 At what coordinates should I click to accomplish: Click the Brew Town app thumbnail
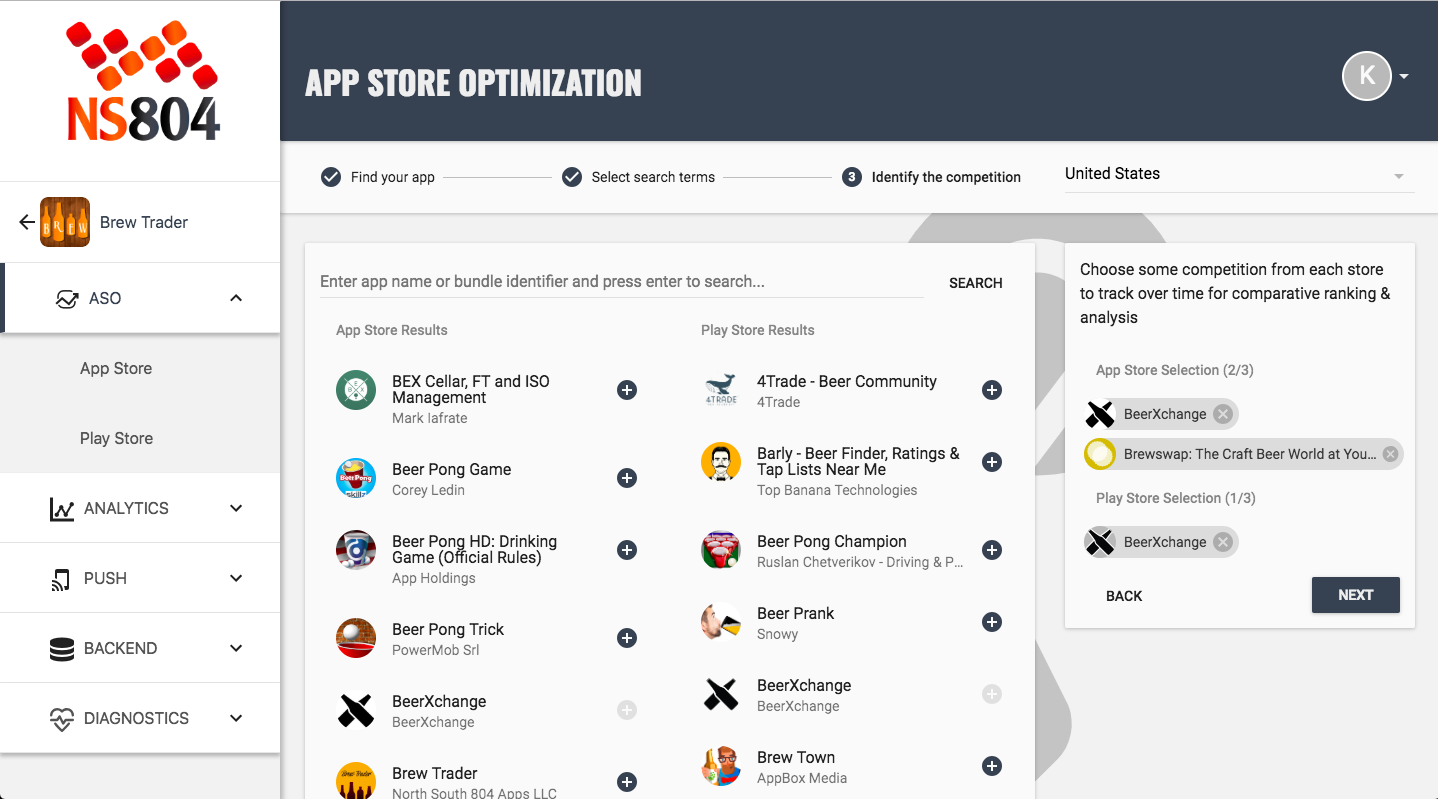pos(721,766)
